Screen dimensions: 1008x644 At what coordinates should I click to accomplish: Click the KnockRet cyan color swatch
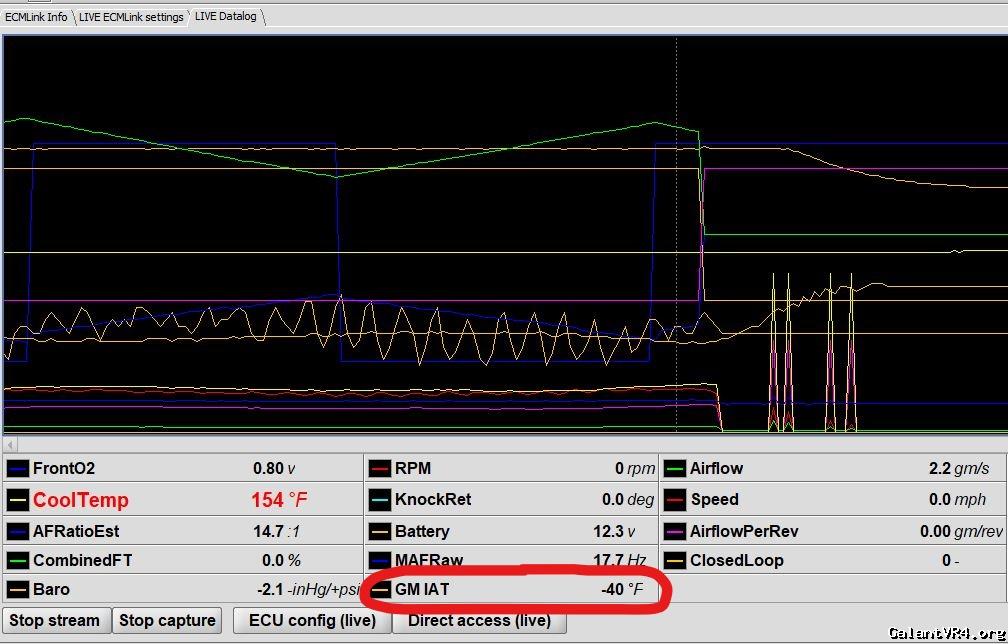pos(380,500)
